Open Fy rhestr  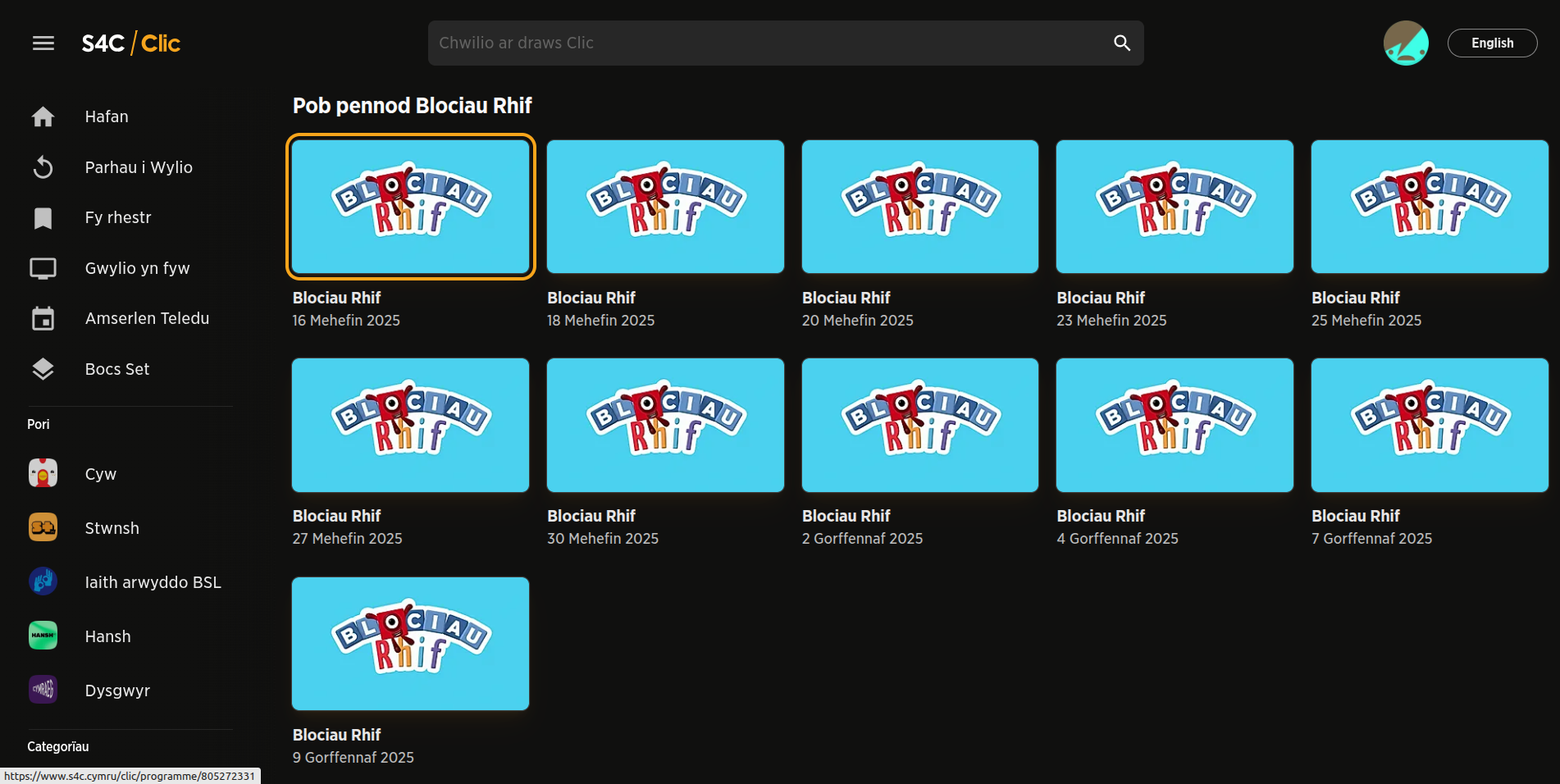(x=118, y=217)
